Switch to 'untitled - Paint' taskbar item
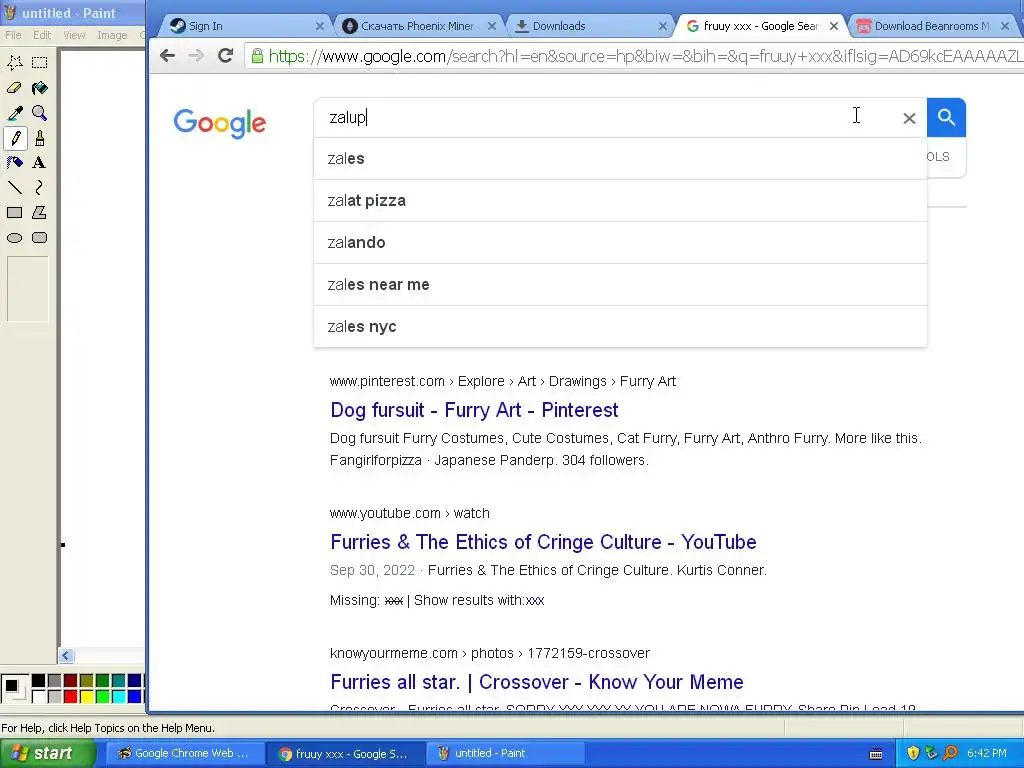Viewport: 1024px width, 768px height. [505, 753]
